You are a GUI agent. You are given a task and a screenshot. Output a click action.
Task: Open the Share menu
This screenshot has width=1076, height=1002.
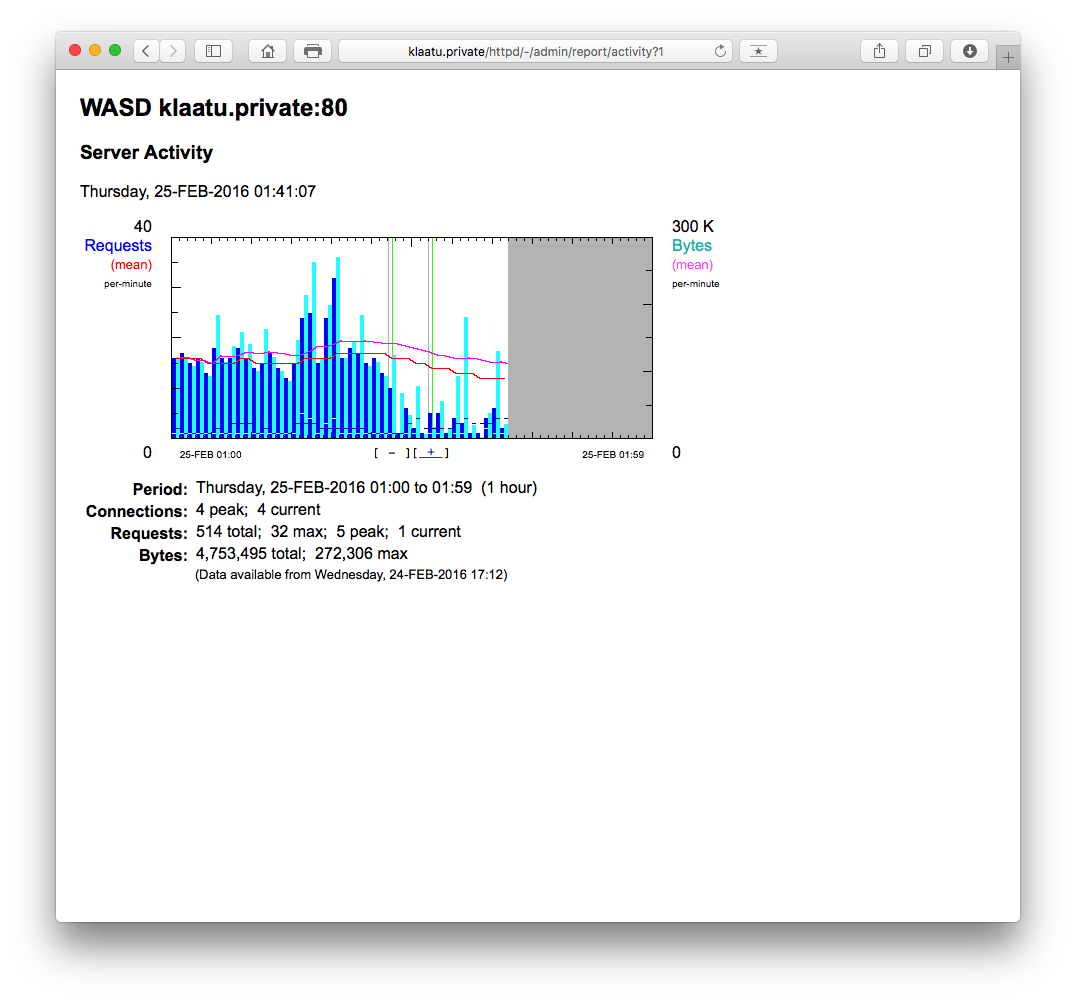(x=879, y=51)
